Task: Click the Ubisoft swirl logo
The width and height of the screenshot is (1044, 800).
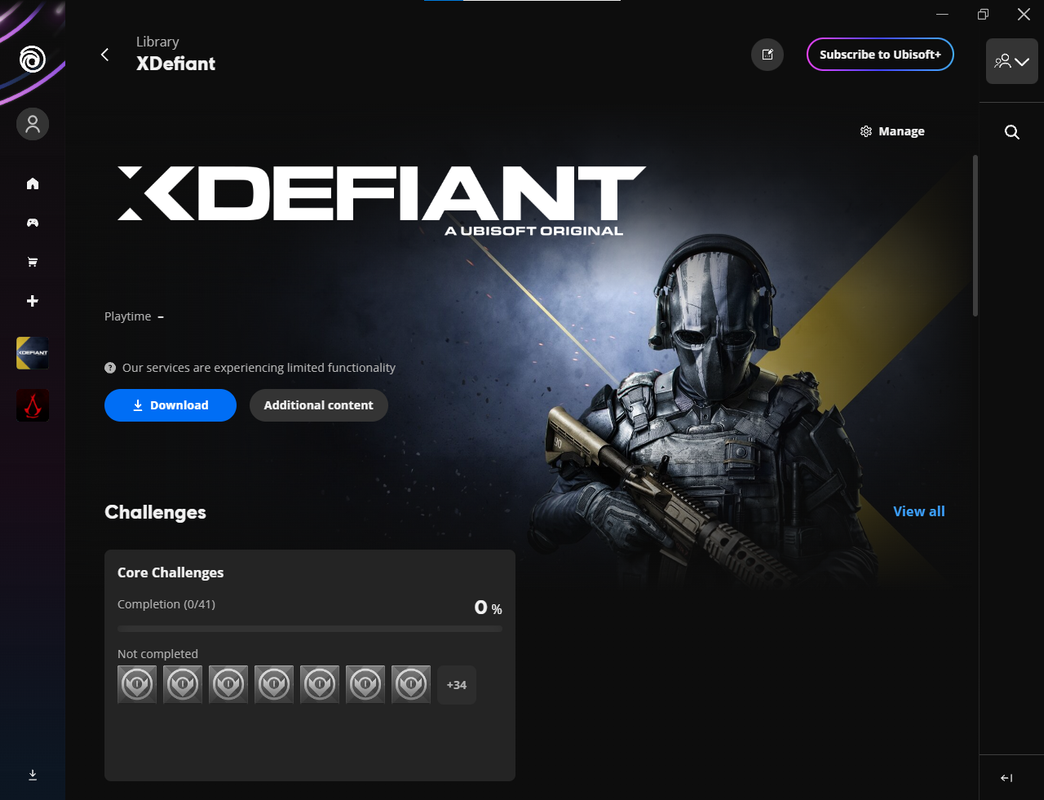Action: click(32, 60)
